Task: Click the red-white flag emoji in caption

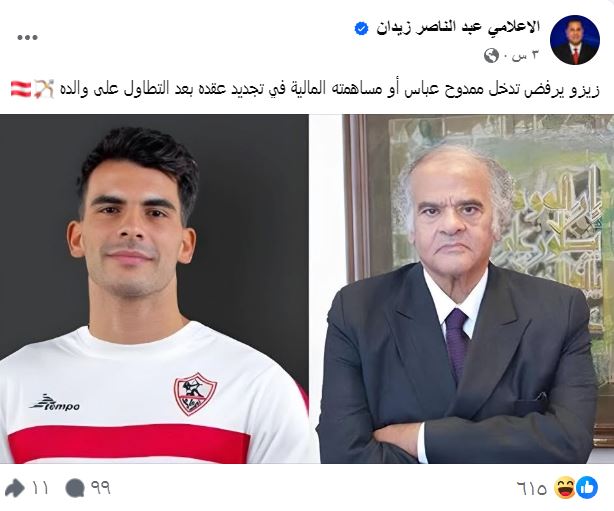Action: [21, 88]
